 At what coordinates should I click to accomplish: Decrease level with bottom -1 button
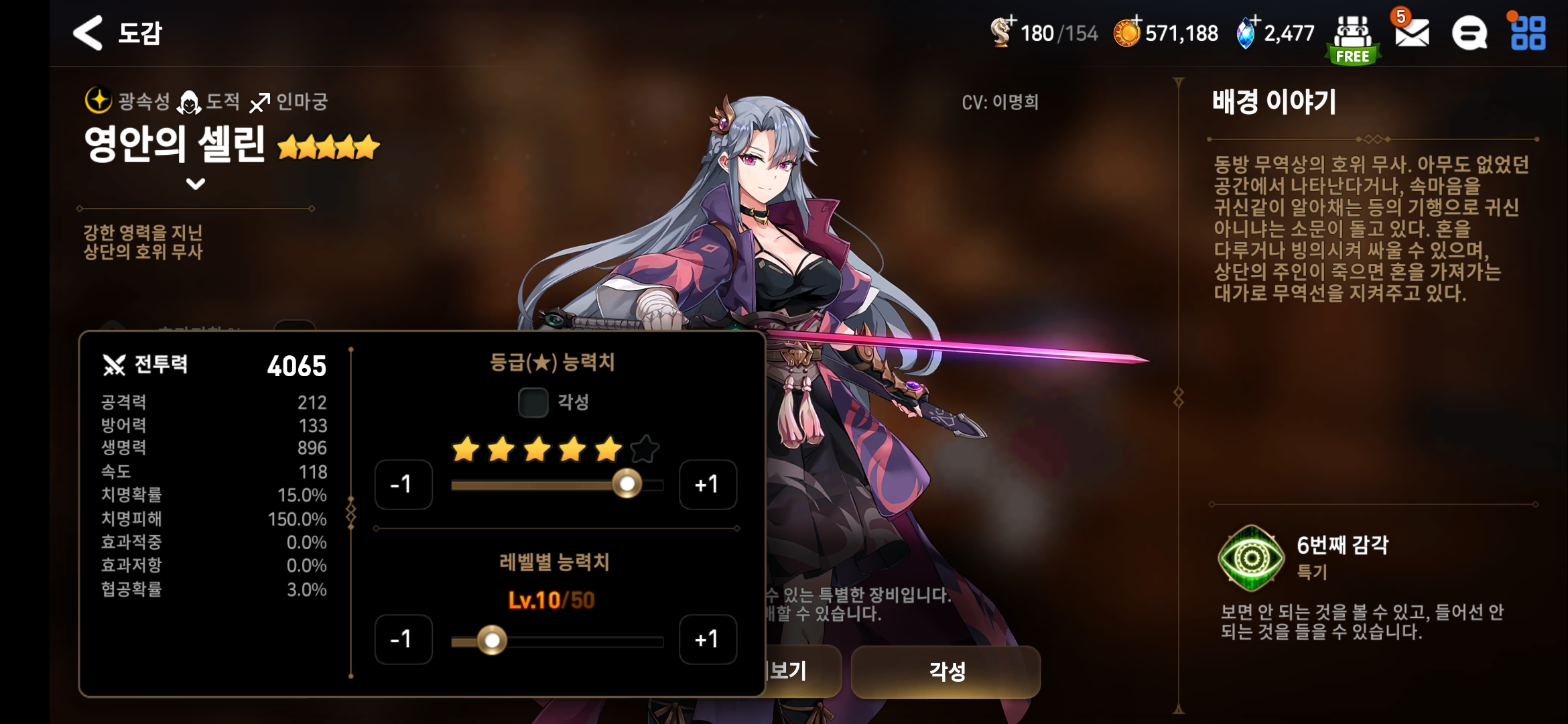click(x=403, y=639)
